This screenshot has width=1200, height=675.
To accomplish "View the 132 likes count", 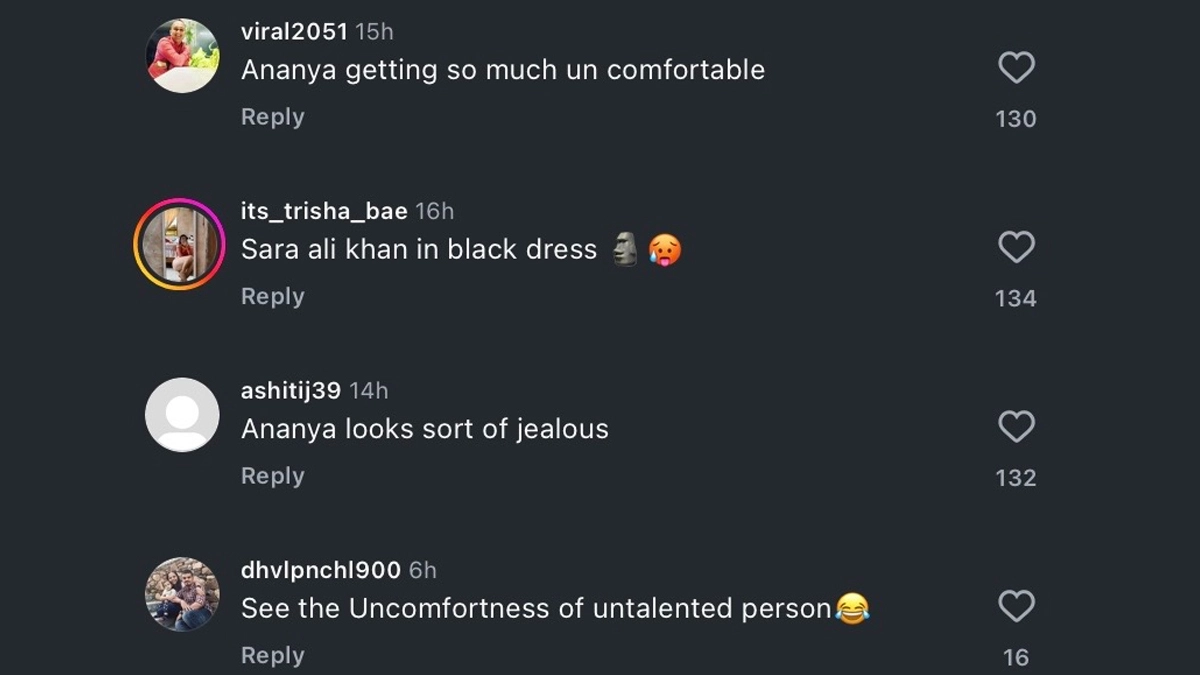I will (x=1016, y=478).
